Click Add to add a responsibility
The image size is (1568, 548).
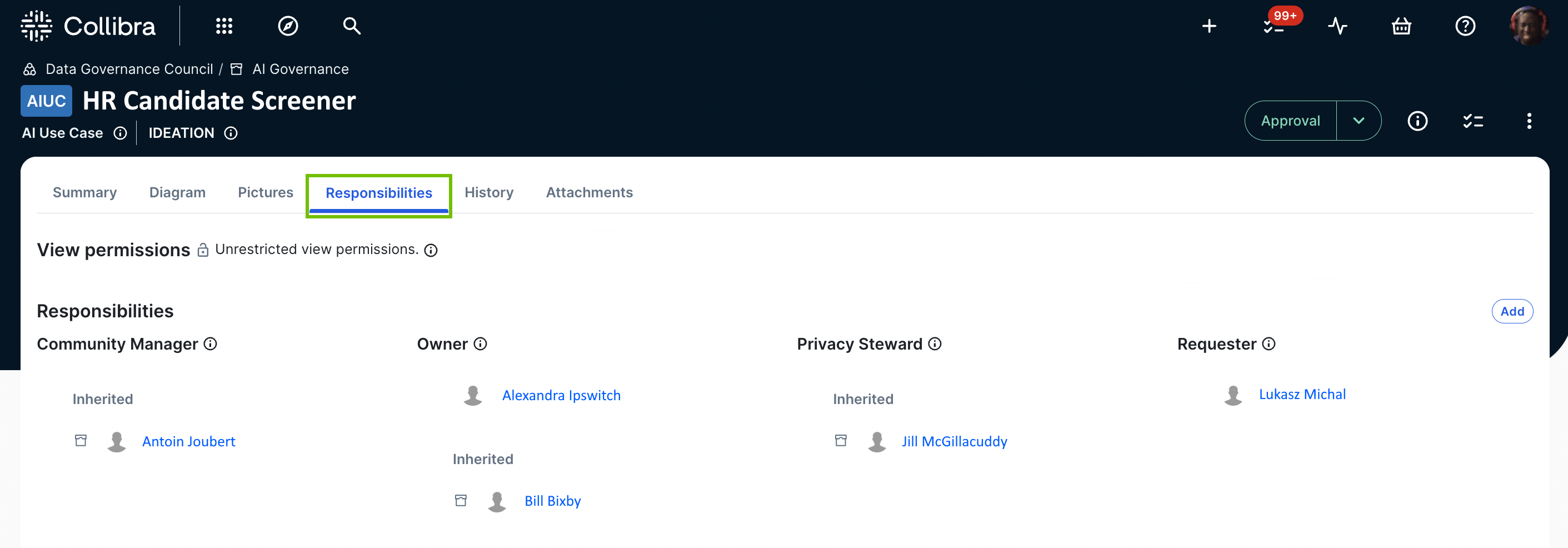pos(1512,311)
